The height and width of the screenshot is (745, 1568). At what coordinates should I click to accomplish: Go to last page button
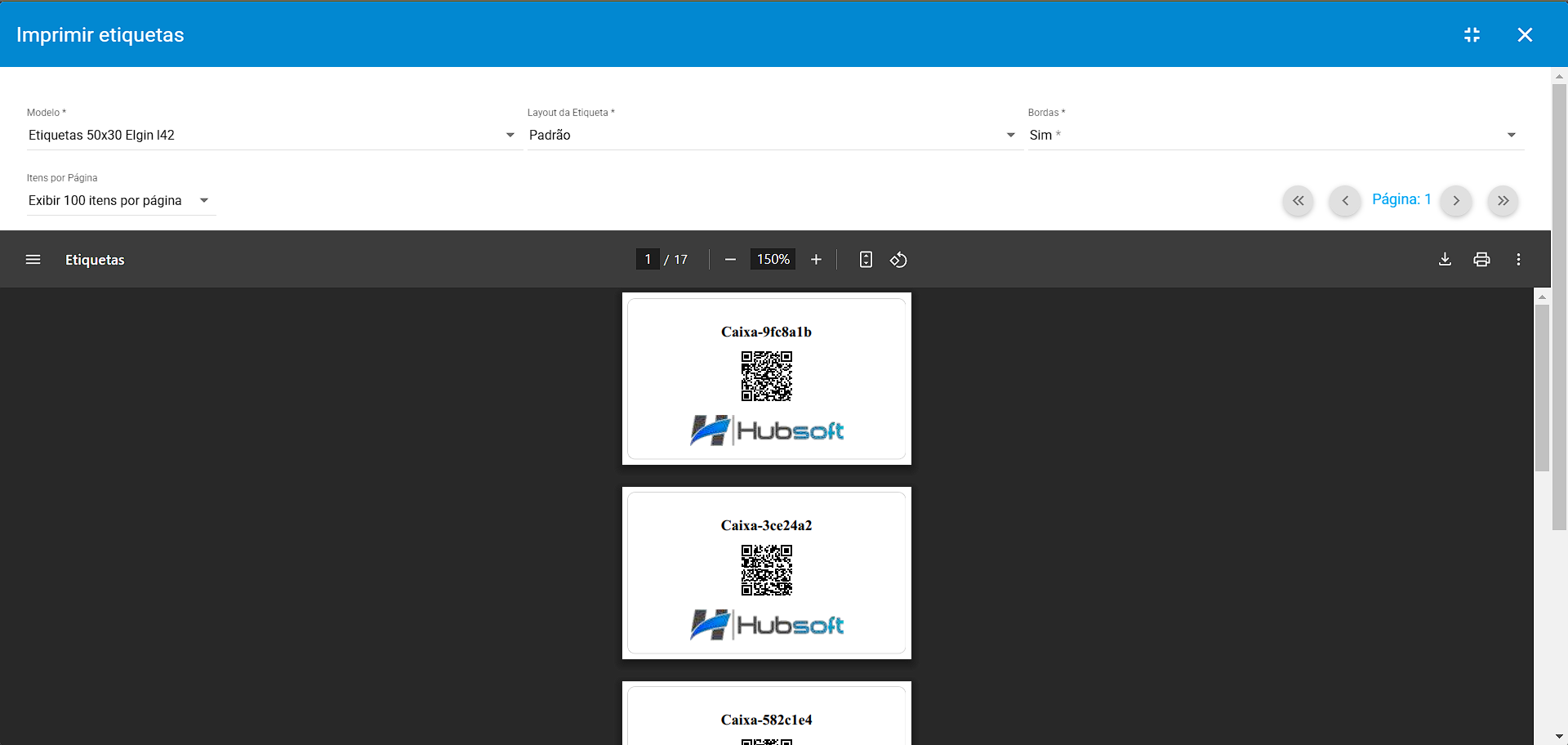click(x=1503, y=200)
